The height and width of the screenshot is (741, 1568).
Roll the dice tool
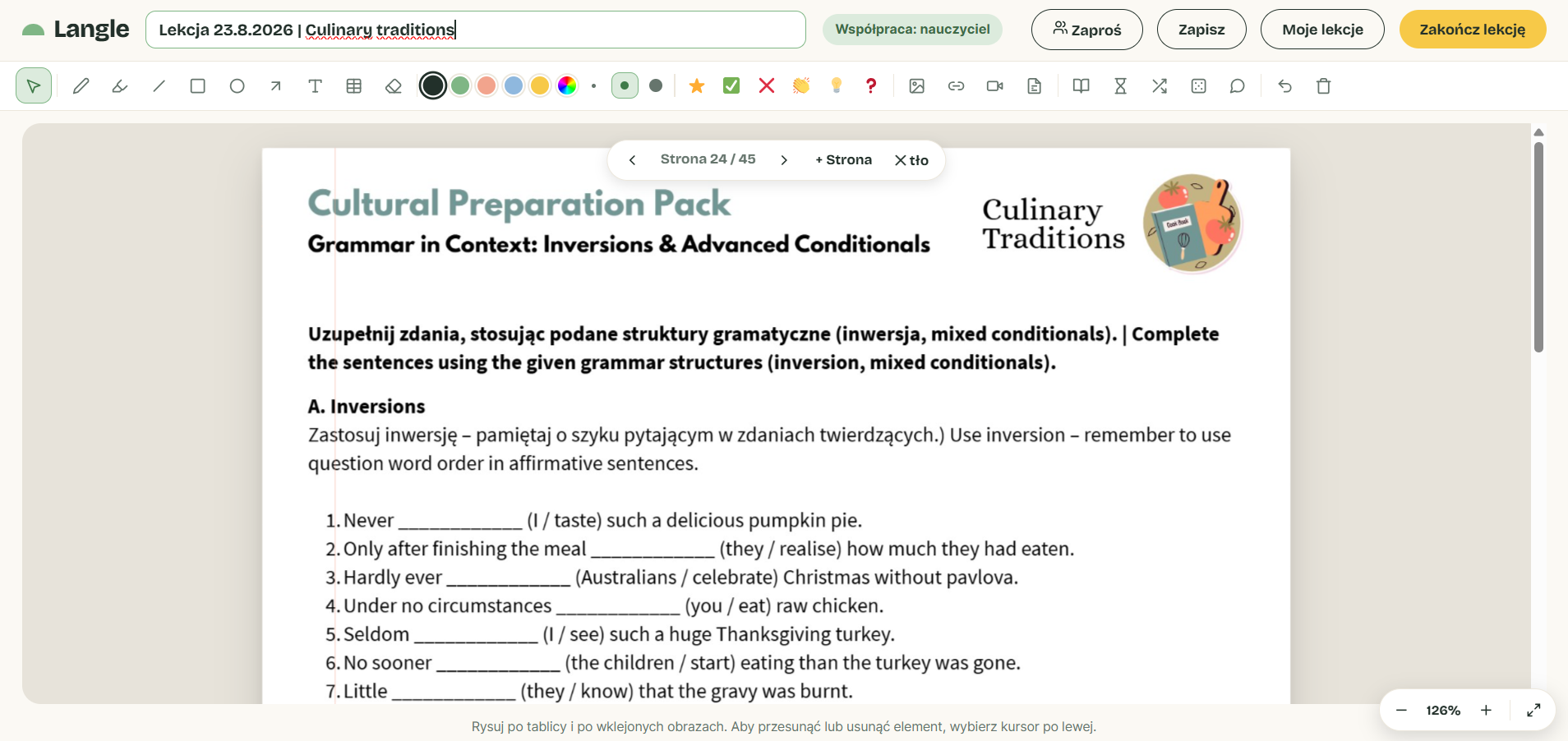(1199, 85)
